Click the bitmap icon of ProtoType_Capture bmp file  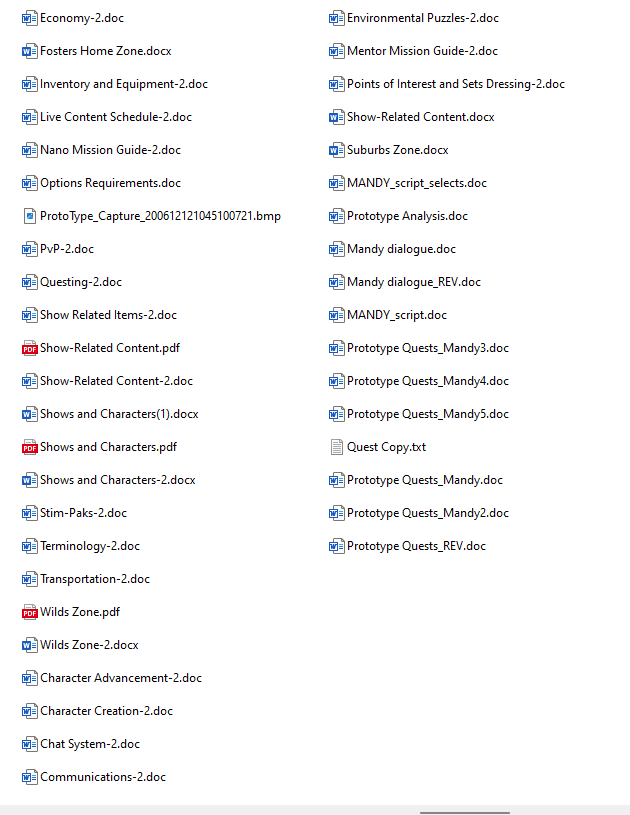point(30,216)
